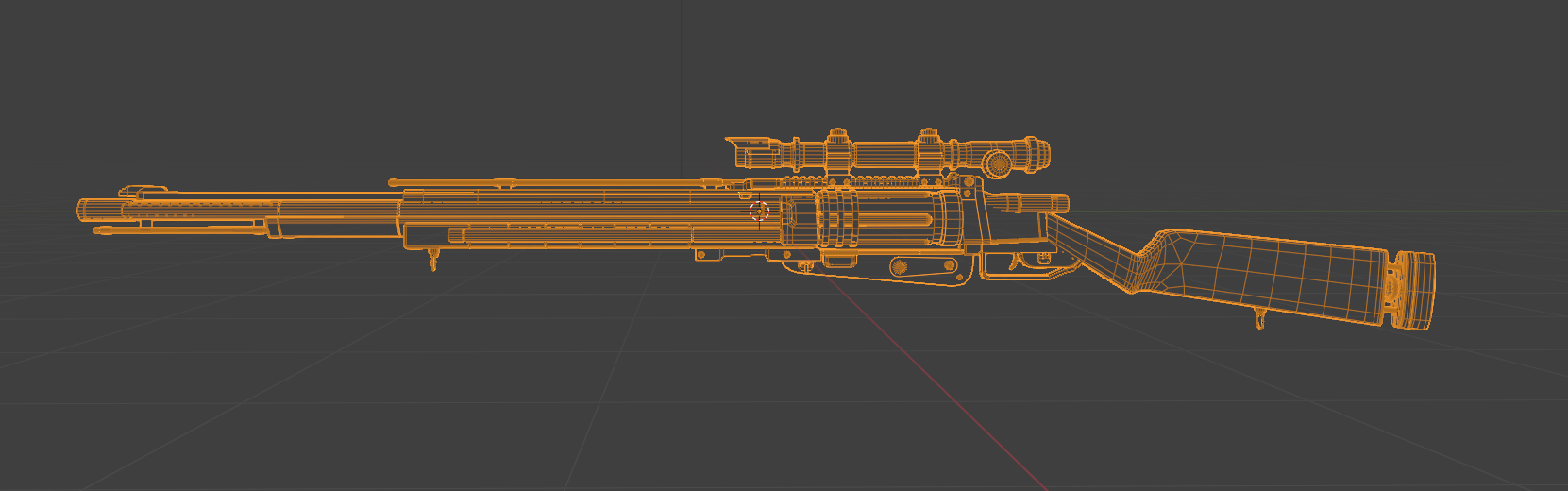The height and width of the screenshot is (491, 1568).
Task: Click the buttpad at stock end
Action: point(1412,291)
